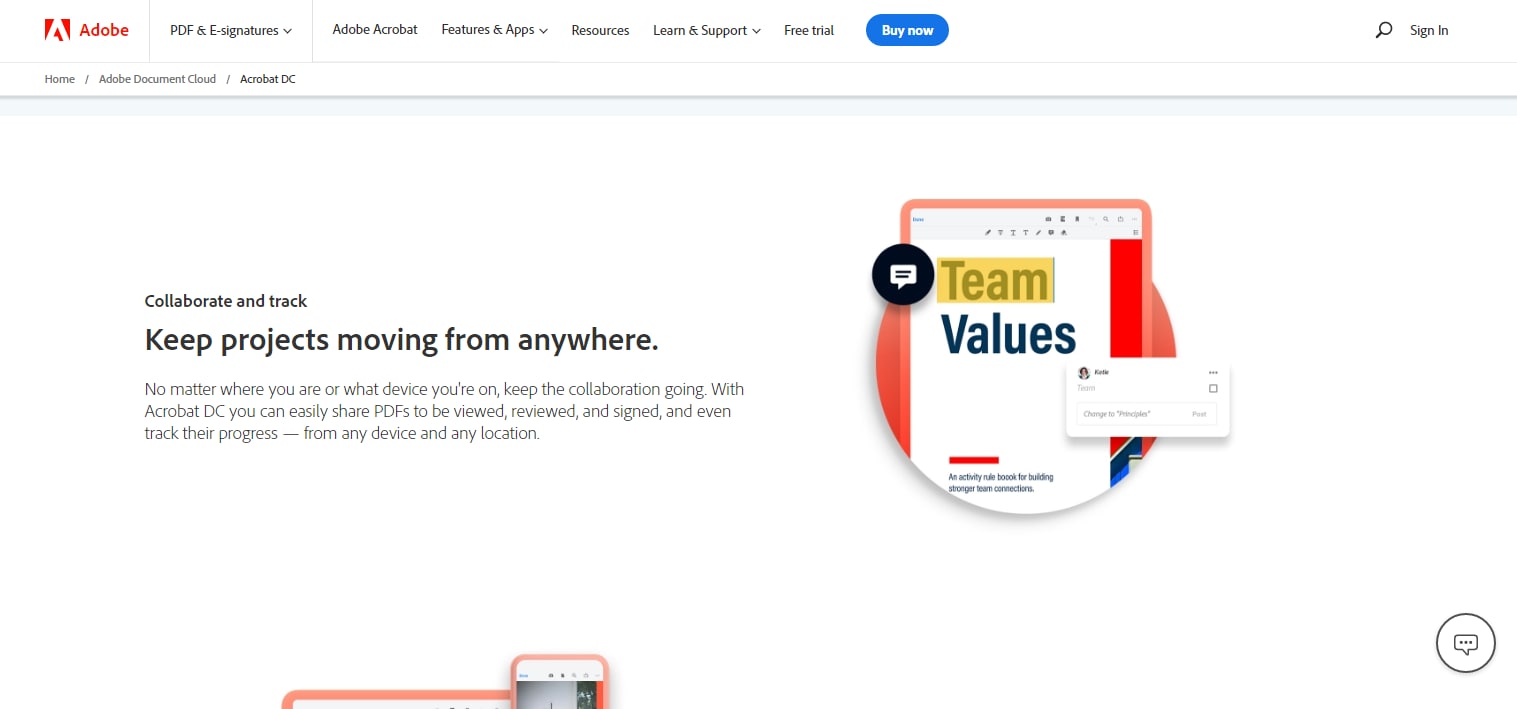Click the phone illustration at the bottom
1517x709 pixels.
(x=560, y=682)
